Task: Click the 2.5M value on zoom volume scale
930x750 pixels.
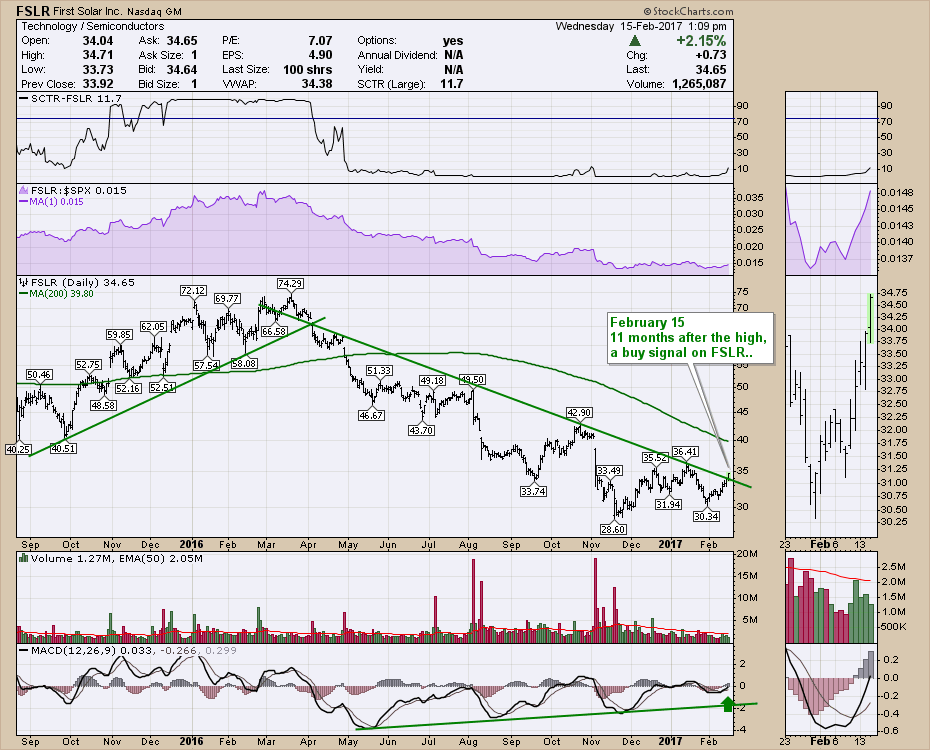Action: coord(894,567)
